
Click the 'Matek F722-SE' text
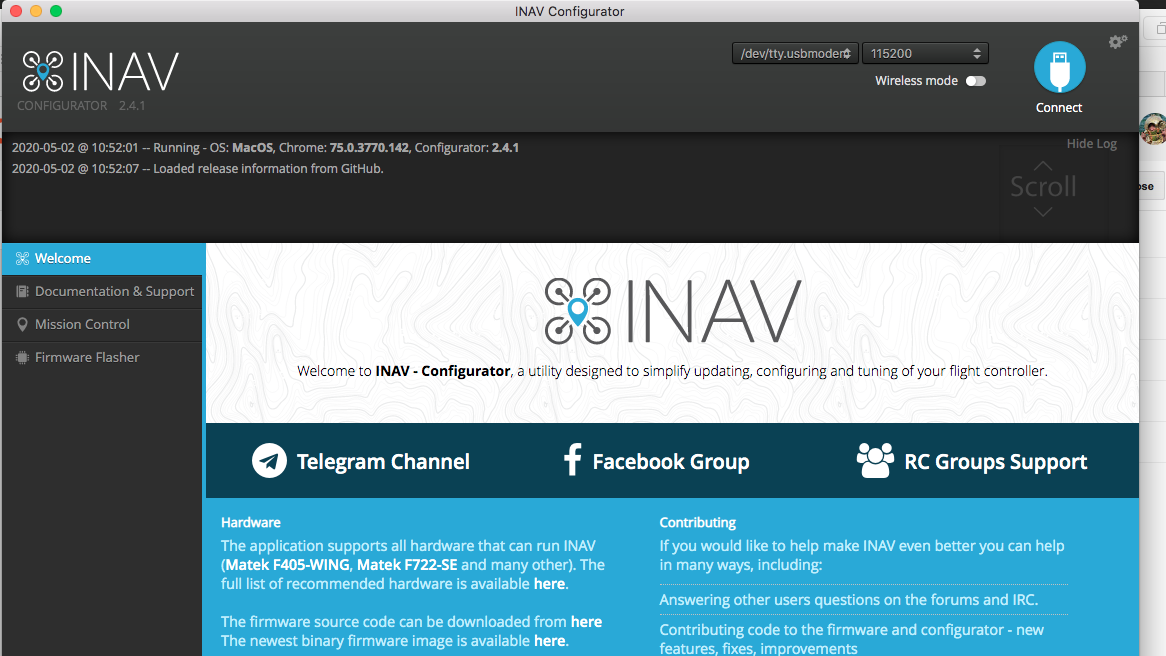408,565
